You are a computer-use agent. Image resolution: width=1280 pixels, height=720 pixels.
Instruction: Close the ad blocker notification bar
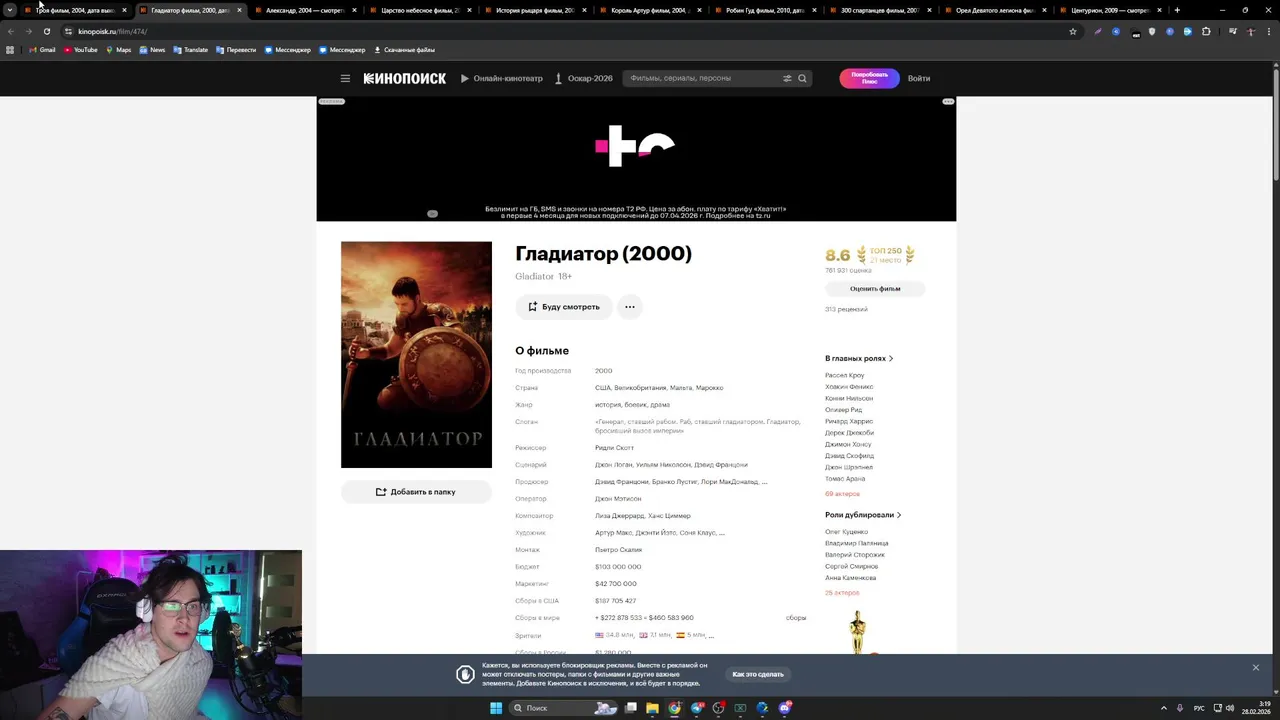(x=1256, y=668)
